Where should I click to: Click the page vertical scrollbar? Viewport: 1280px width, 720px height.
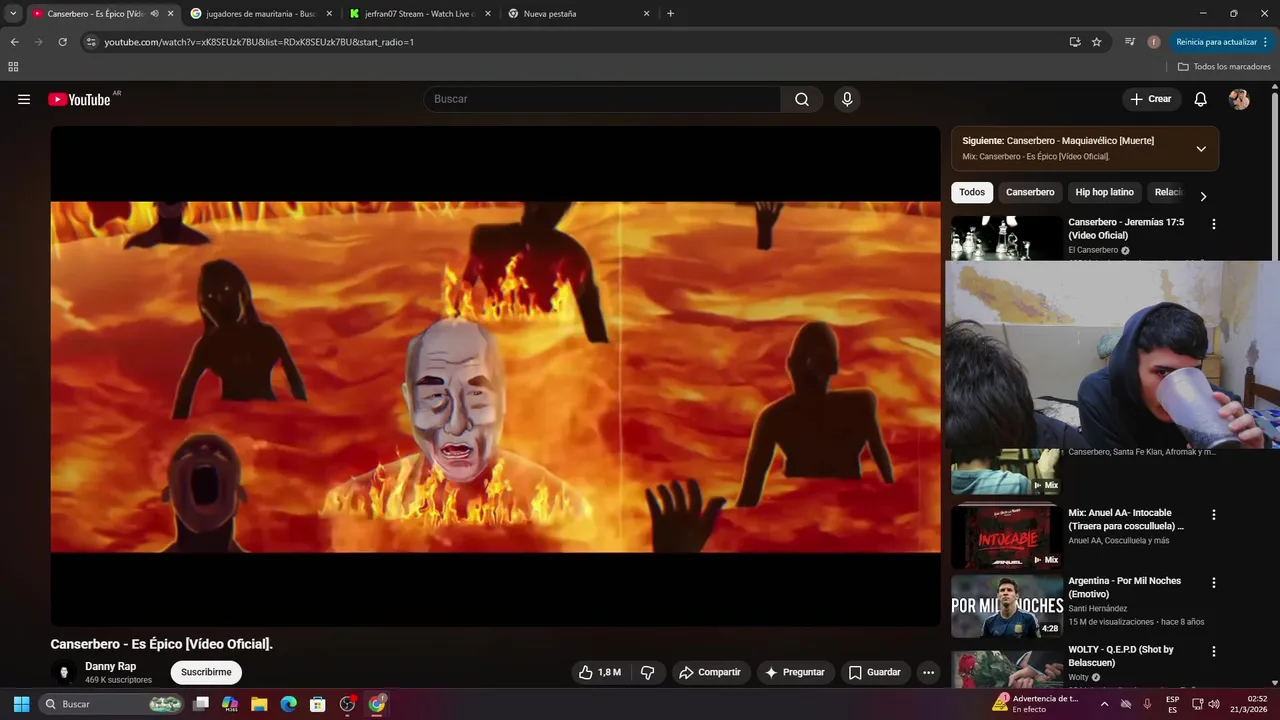pos(1274,380)
